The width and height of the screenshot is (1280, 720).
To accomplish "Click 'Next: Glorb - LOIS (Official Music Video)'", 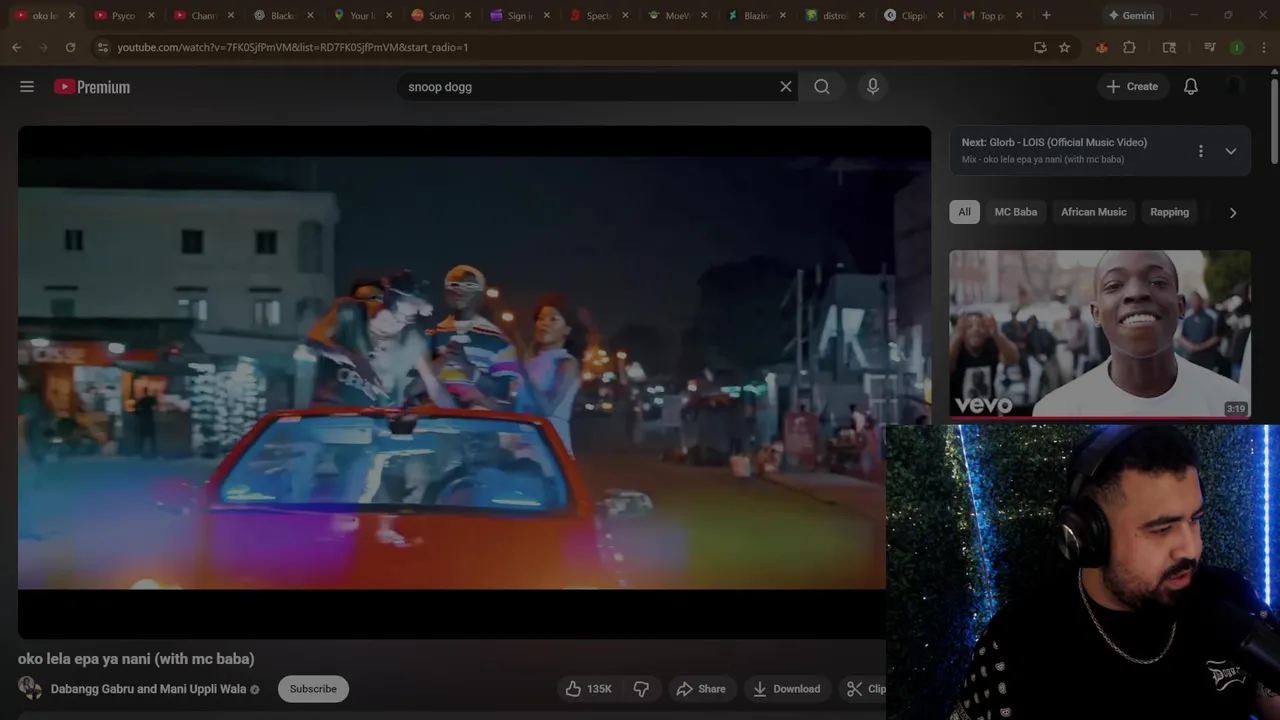I will pyautogui.click(x=1054, y=142).
